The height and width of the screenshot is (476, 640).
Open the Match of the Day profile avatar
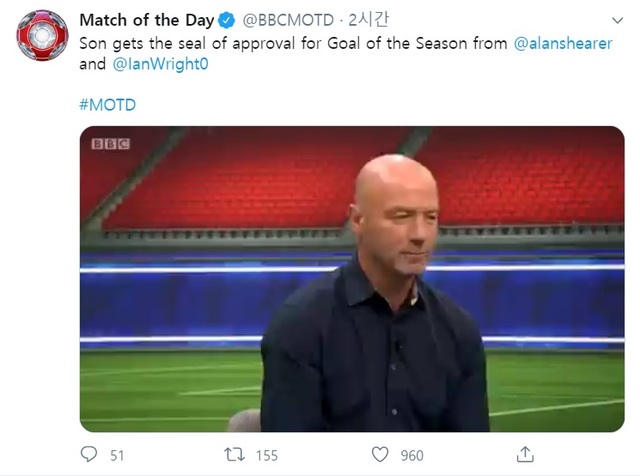click(43, 36)
